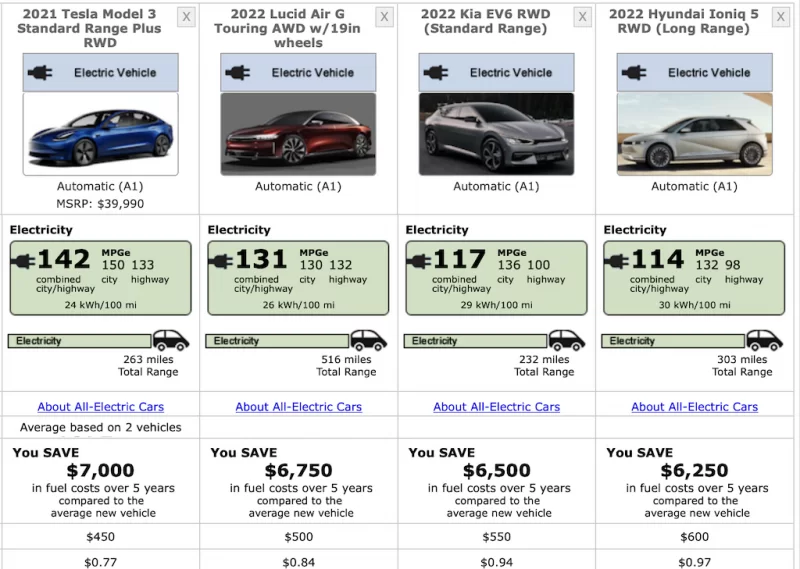Open About All-Electric Cars link under Hyundai

(694, 407)
